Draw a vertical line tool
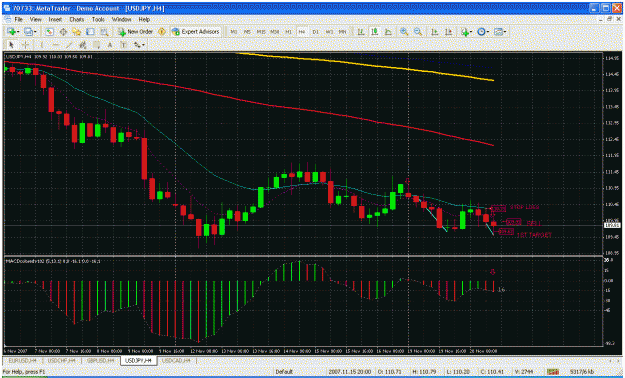The height and width of the screenshot is (378, 625). [x=41, y=45]
